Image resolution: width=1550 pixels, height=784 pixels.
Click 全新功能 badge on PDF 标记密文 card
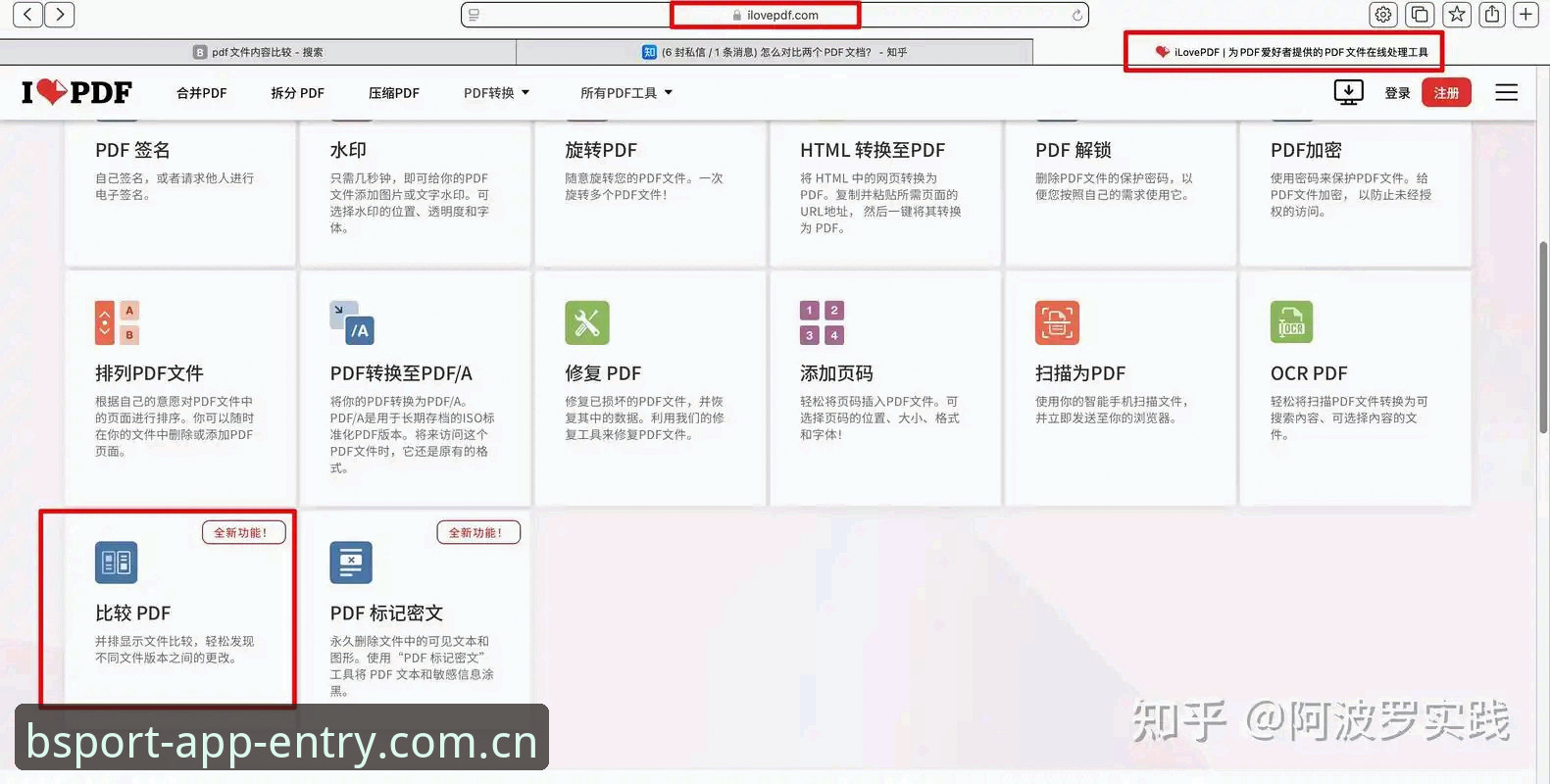tap(477, 532)
